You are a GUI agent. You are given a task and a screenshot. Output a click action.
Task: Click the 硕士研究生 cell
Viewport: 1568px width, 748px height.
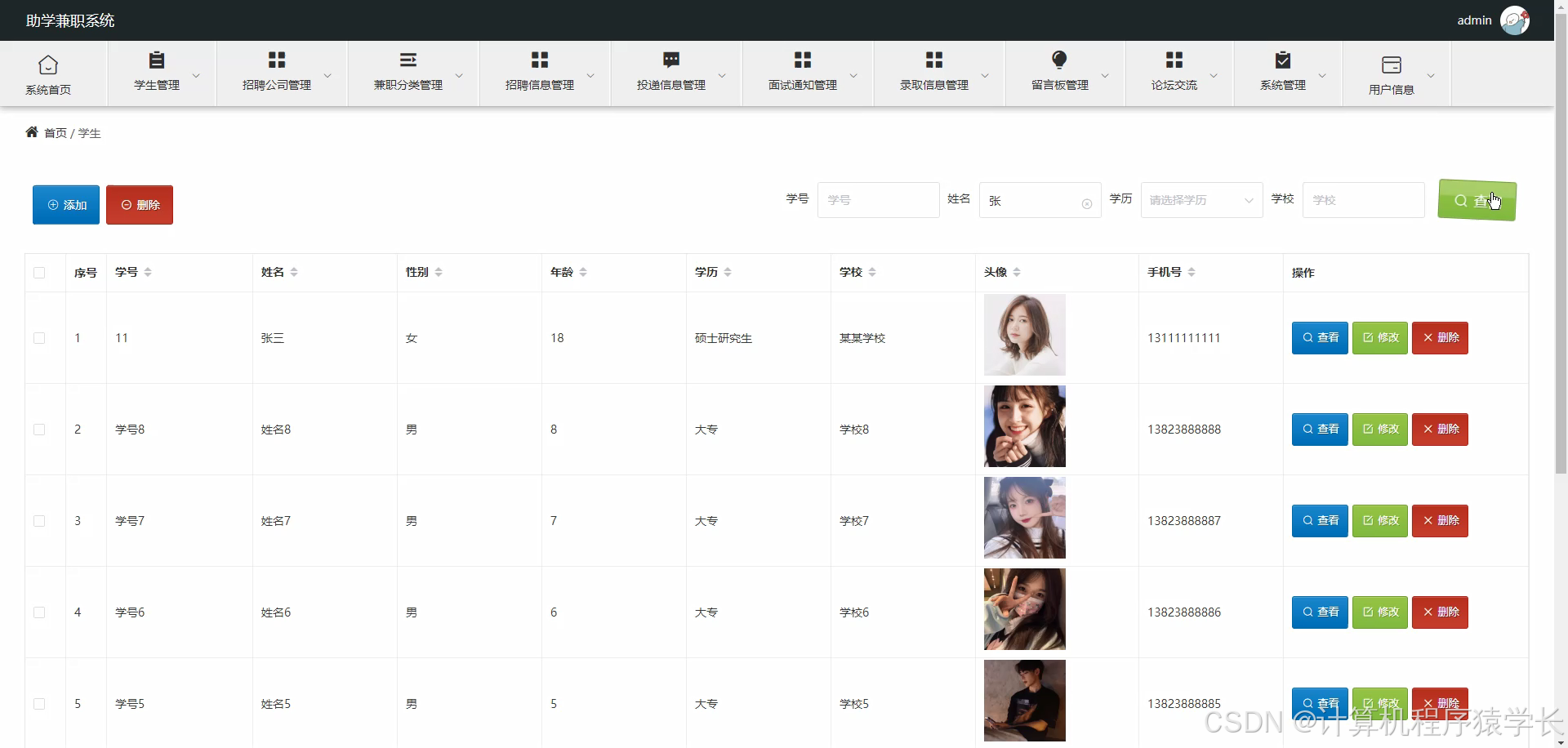pyautogui.click(x=724, y=338)
